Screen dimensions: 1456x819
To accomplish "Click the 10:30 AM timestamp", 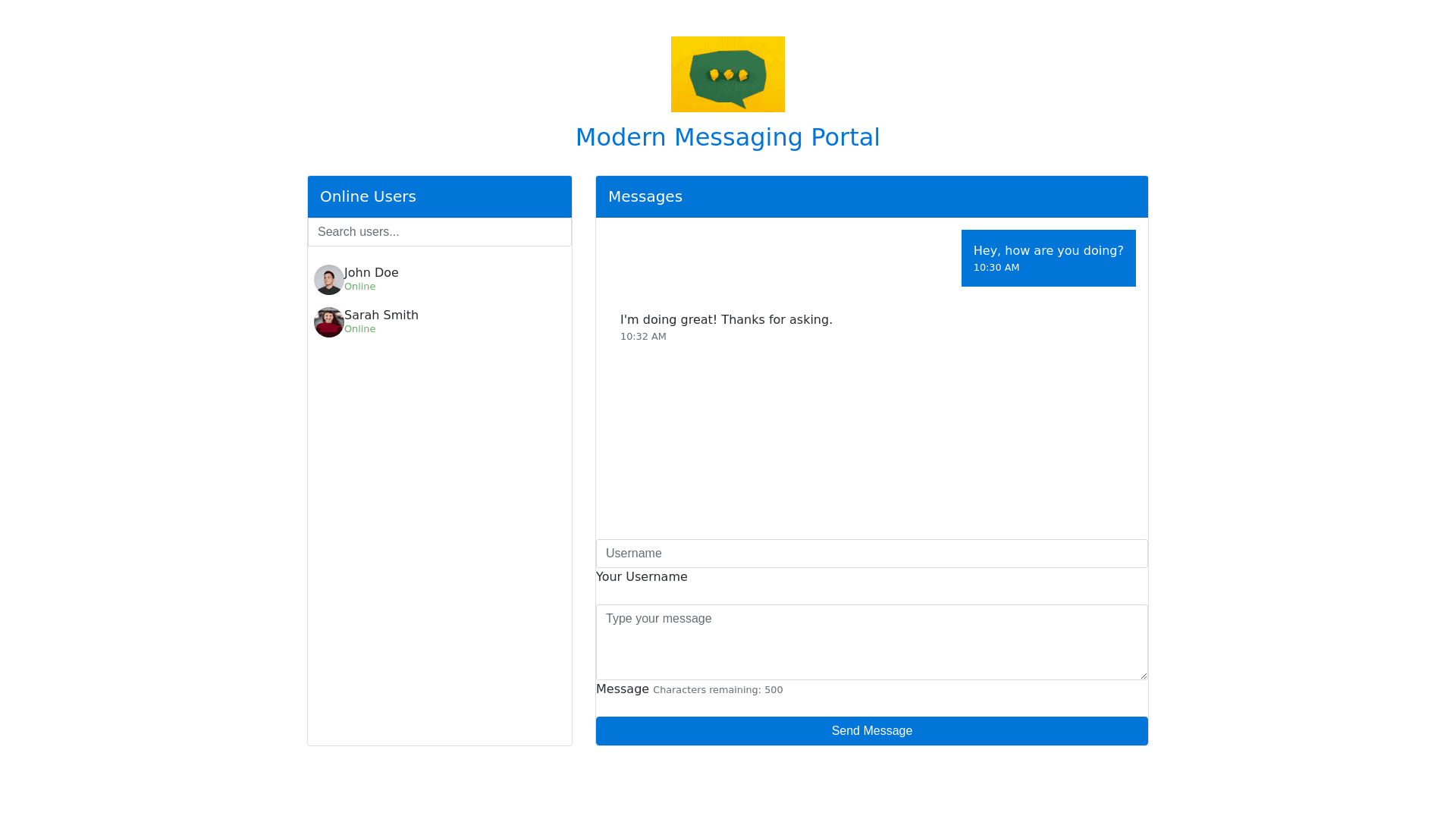I will click(x=996, y=268).
